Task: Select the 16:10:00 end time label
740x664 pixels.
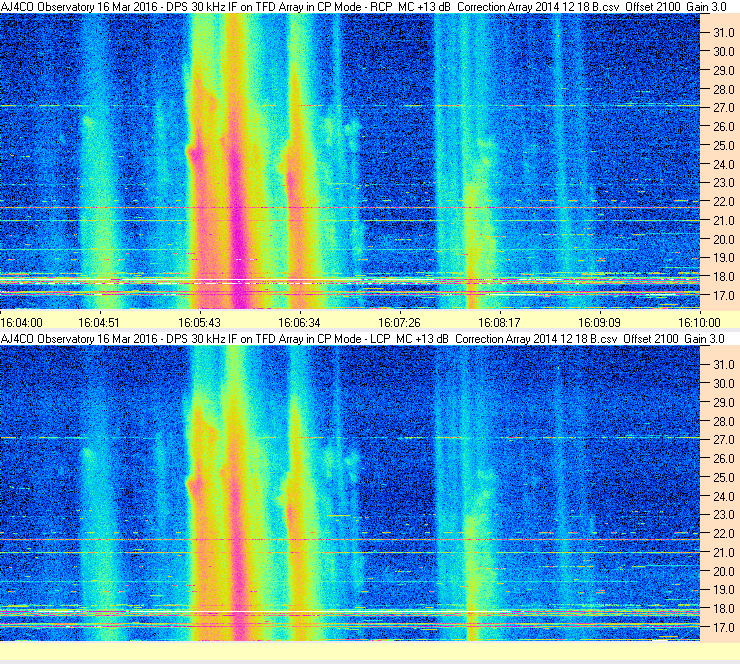Action: click(699, 323)
